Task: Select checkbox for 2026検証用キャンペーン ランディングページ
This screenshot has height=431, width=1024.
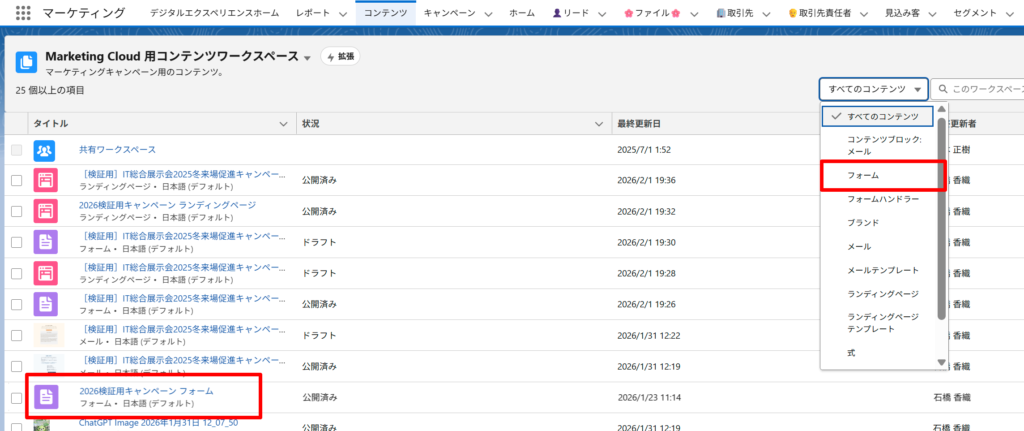Action: (x=16, y=211)
